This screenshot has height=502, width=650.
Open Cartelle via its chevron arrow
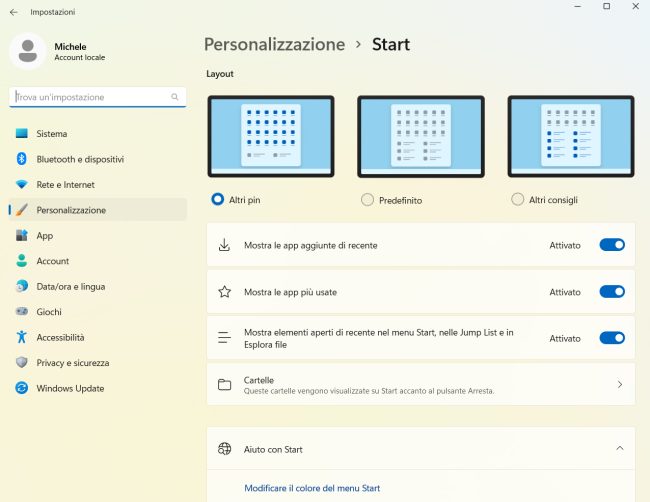click(x=620, y=385)
